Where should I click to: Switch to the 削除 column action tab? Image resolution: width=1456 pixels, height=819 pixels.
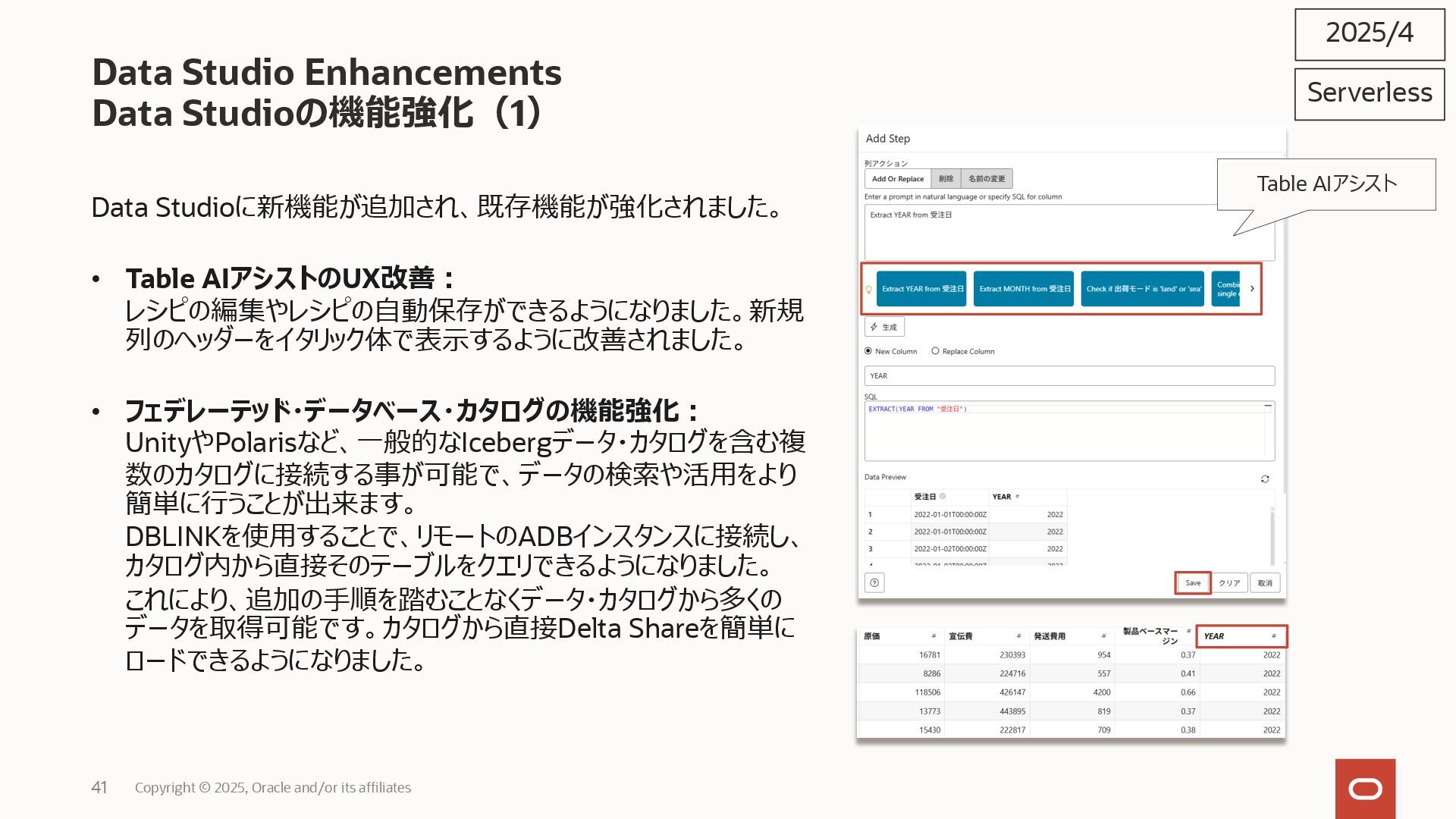(946, 179)
